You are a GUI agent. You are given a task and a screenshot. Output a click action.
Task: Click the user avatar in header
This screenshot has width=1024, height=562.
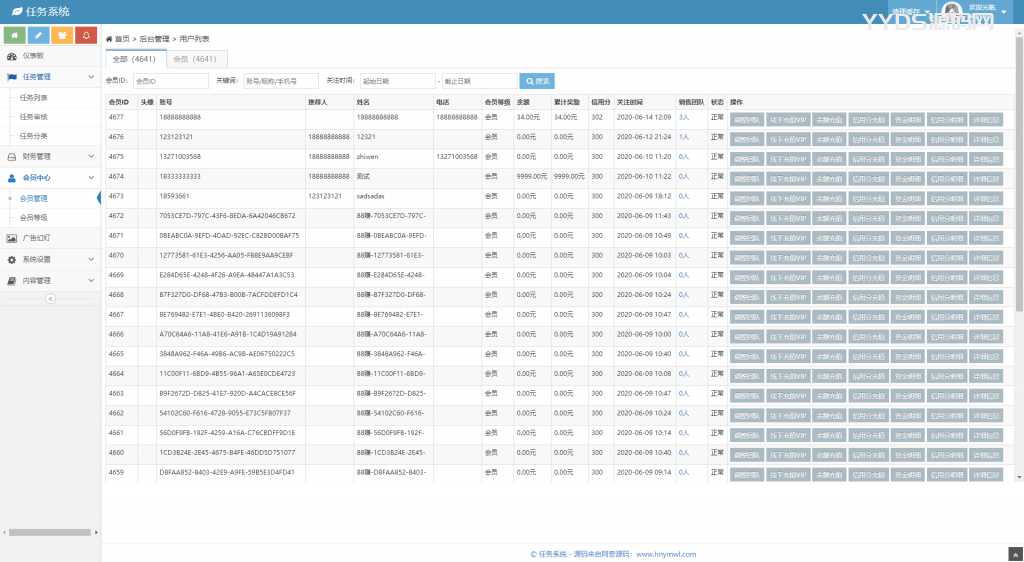[951, 11]
